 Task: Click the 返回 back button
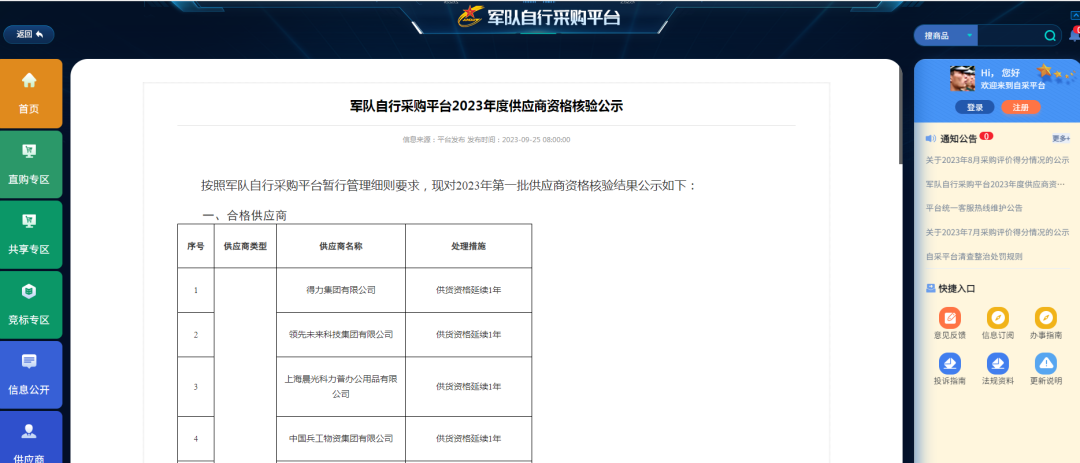(x=29, y=34)
